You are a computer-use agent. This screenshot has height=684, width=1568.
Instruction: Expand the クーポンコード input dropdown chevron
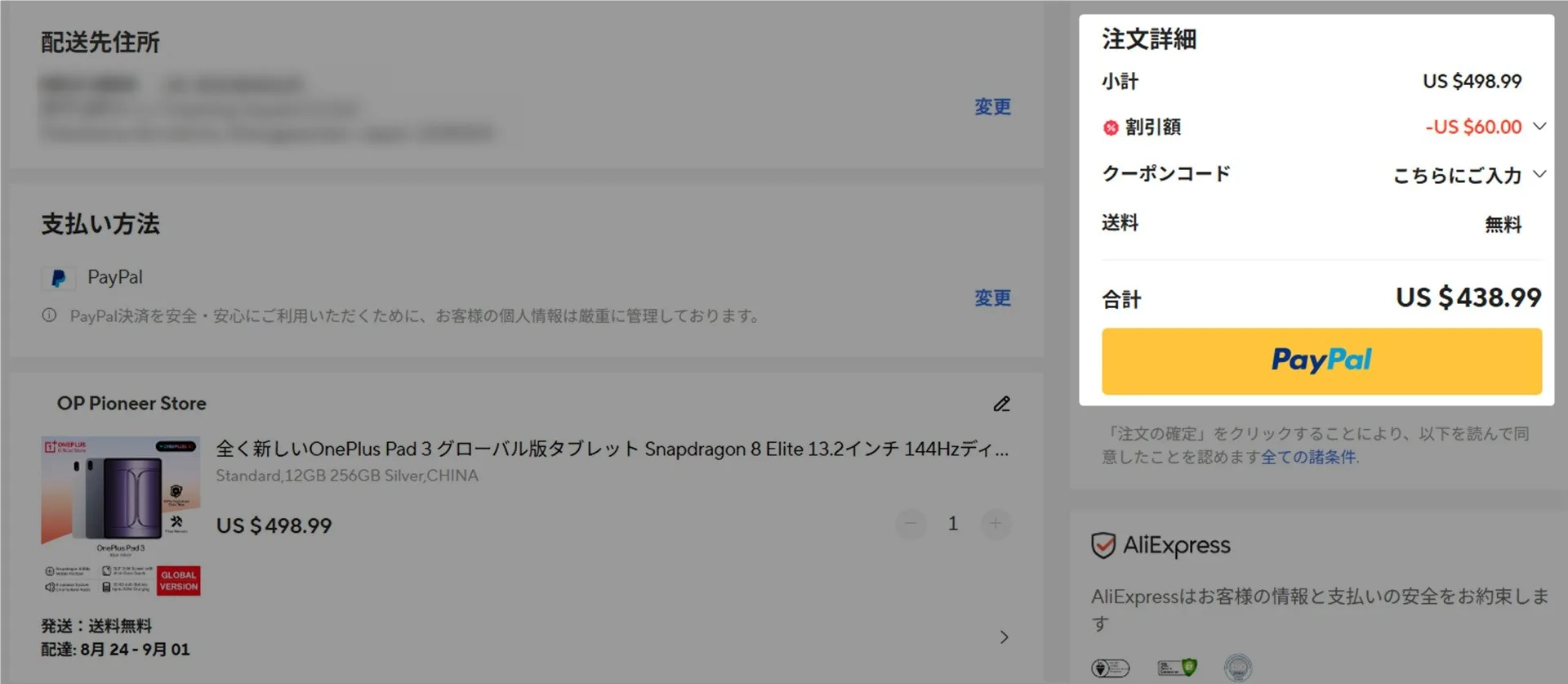click(1539, 174)
